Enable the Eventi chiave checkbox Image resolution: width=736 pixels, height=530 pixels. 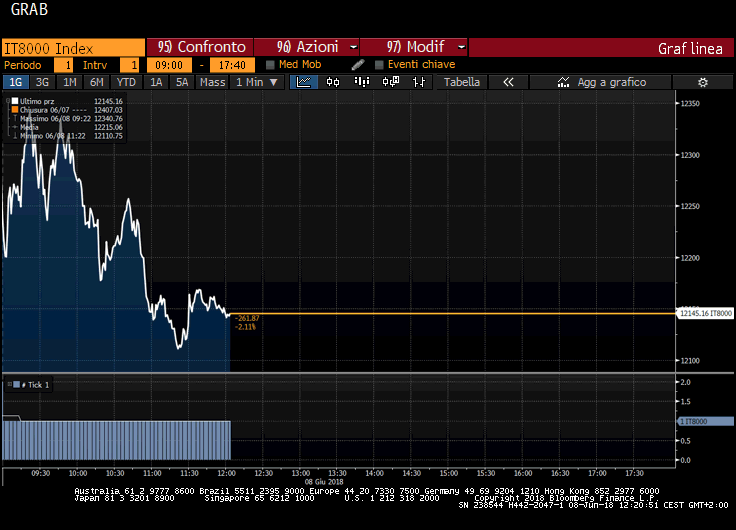coord(379,65)
